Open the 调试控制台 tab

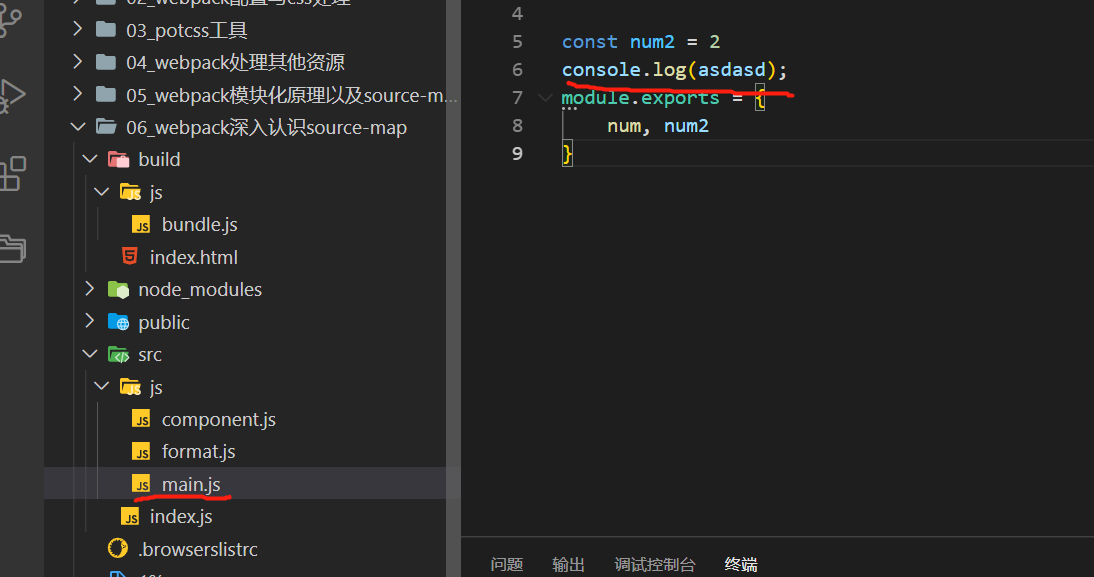point(655,564)
